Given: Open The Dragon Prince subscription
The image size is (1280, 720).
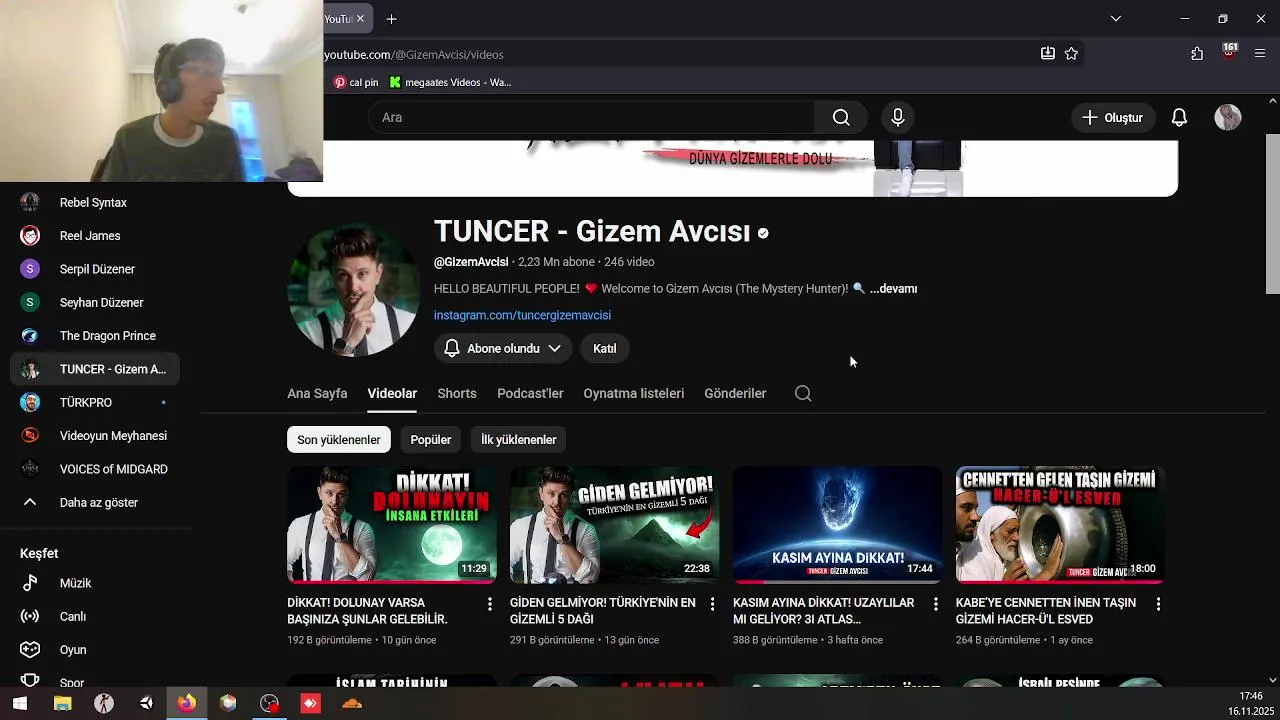Looking at the screenshot, I should 95,336.
